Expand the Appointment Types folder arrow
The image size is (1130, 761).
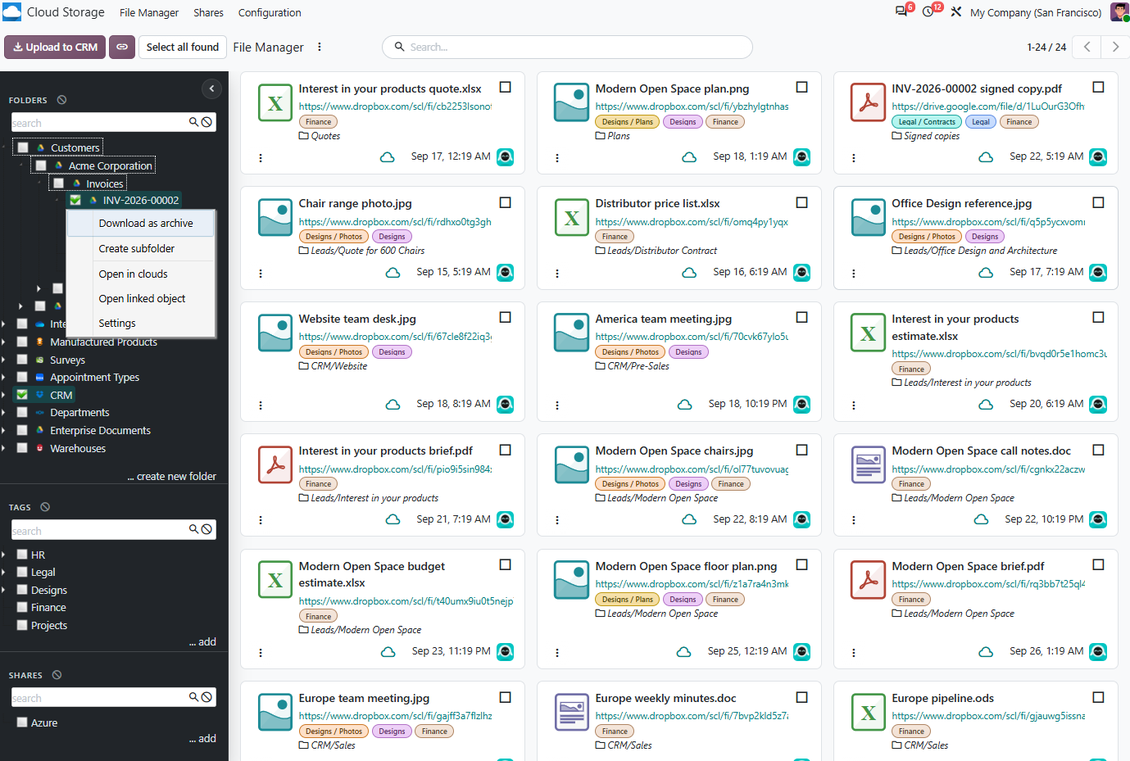click(x=4, y=377)
